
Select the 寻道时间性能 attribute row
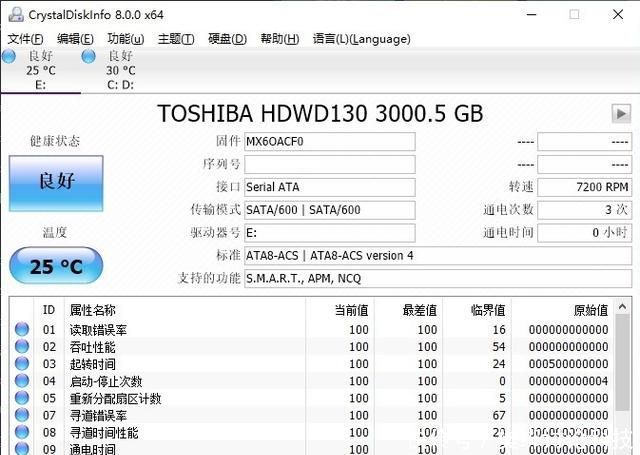312,432
